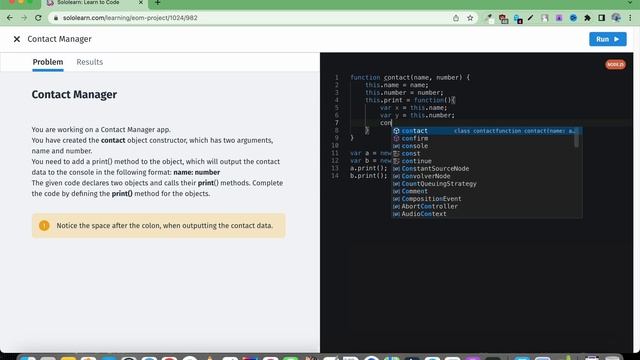Click the red shield extension icon
Screen dimensions: 640x360
click(x=503, y=18)
